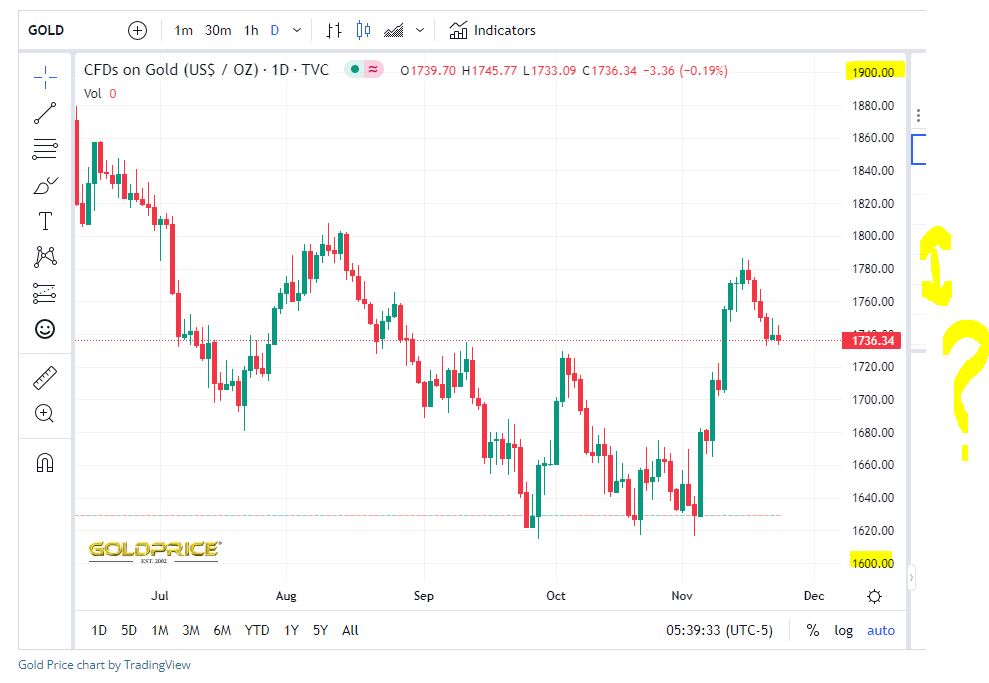This screenshot has width=989, height=683.
Task: Open Gold Price chart by TradingView link
Action: click(x=104, y=664)
